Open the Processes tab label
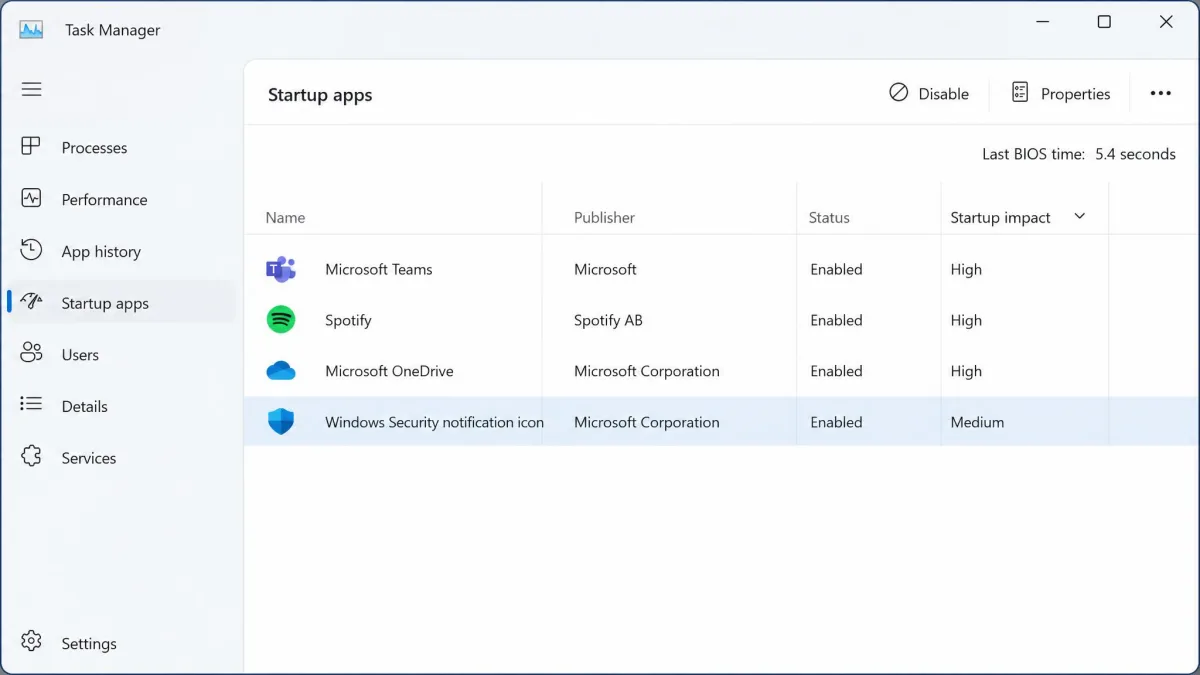This screenshot has width=1200, height=675. click(x=94, y=148)
